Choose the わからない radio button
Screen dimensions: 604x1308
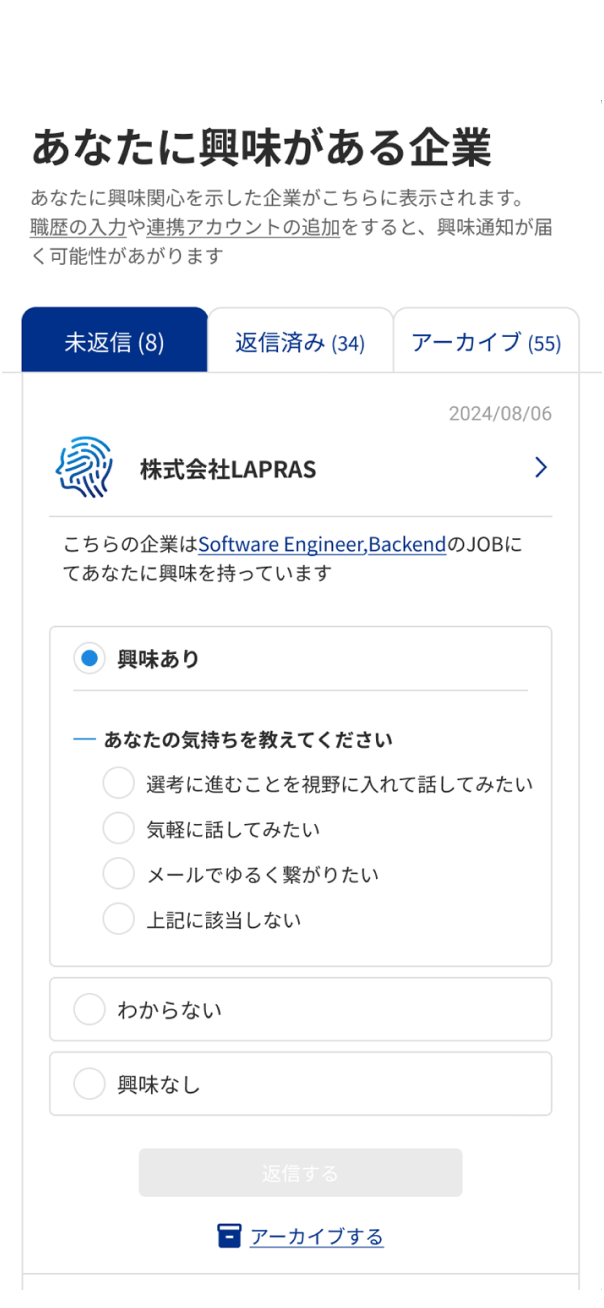pos(89,1010)
